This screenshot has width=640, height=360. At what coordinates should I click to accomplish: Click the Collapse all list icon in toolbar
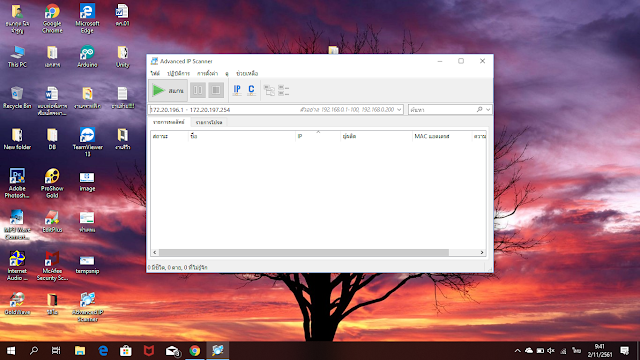pos(283,90)
